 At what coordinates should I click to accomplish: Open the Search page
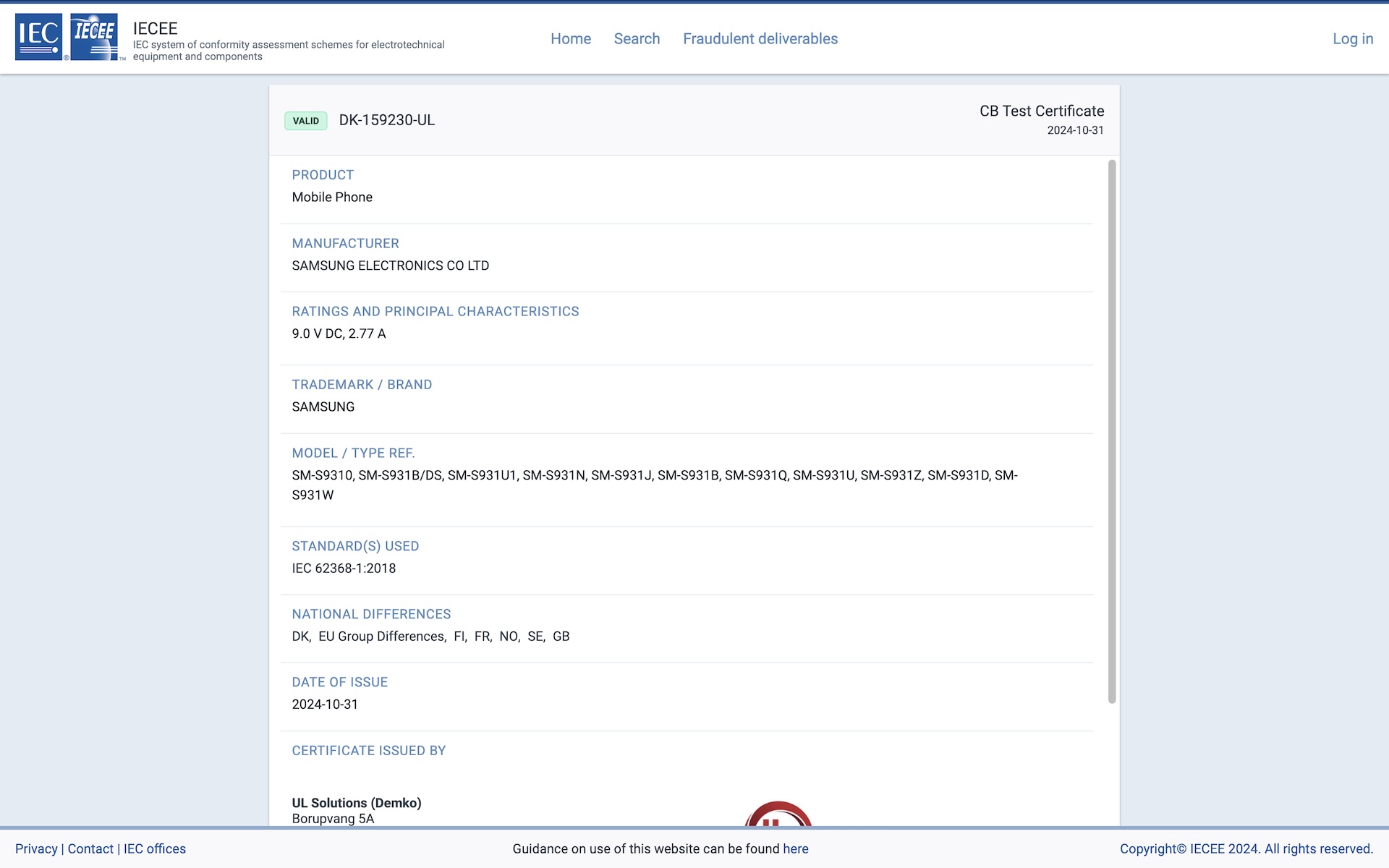pyautogui.click(x=637, y=39)
